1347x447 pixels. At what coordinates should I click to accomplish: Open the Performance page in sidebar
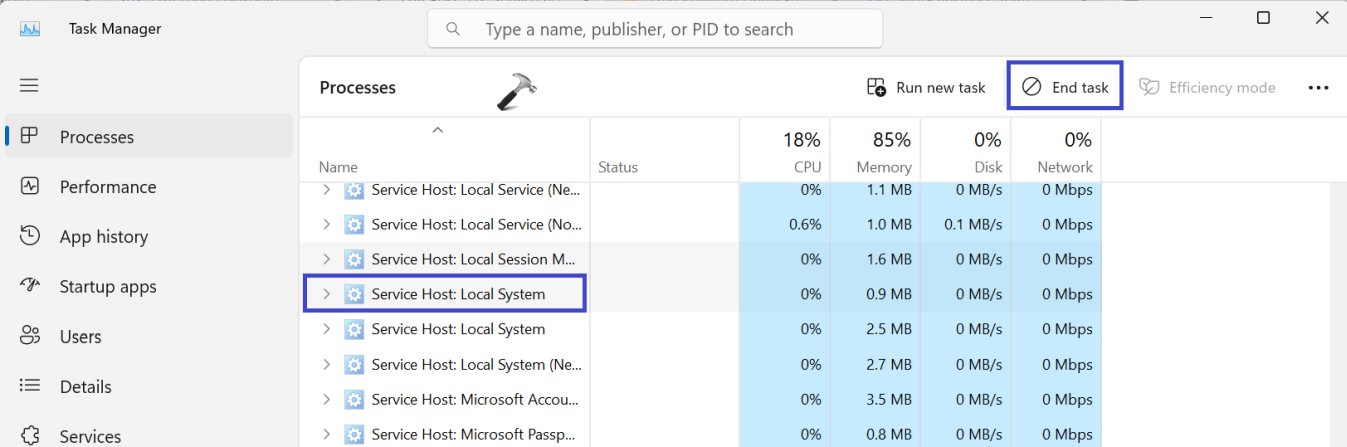[x=107, y=187]
